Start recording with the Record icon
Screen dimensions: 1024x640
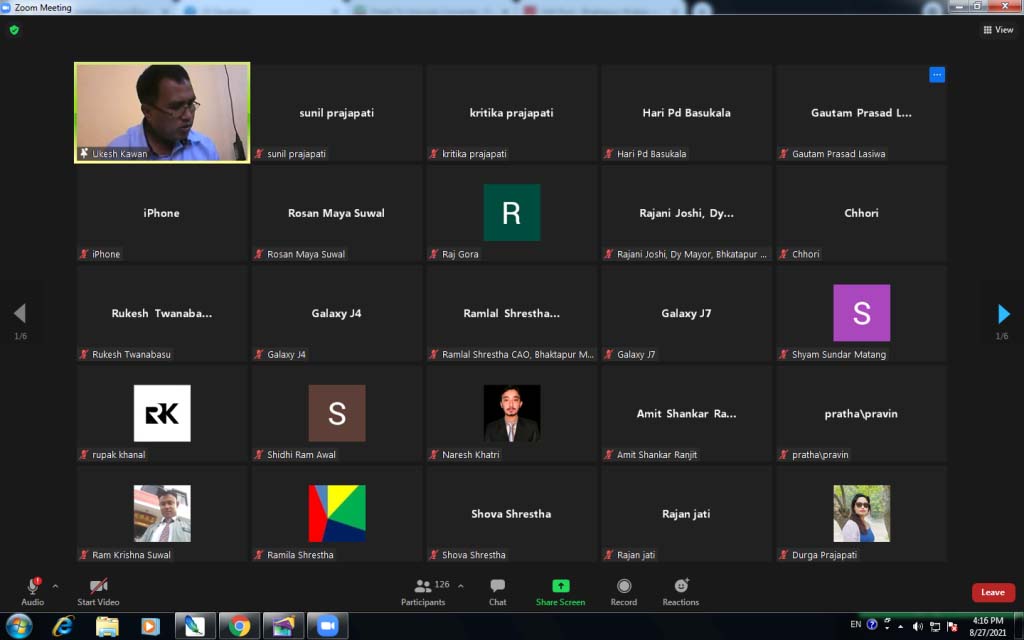[x=624, y=588]
